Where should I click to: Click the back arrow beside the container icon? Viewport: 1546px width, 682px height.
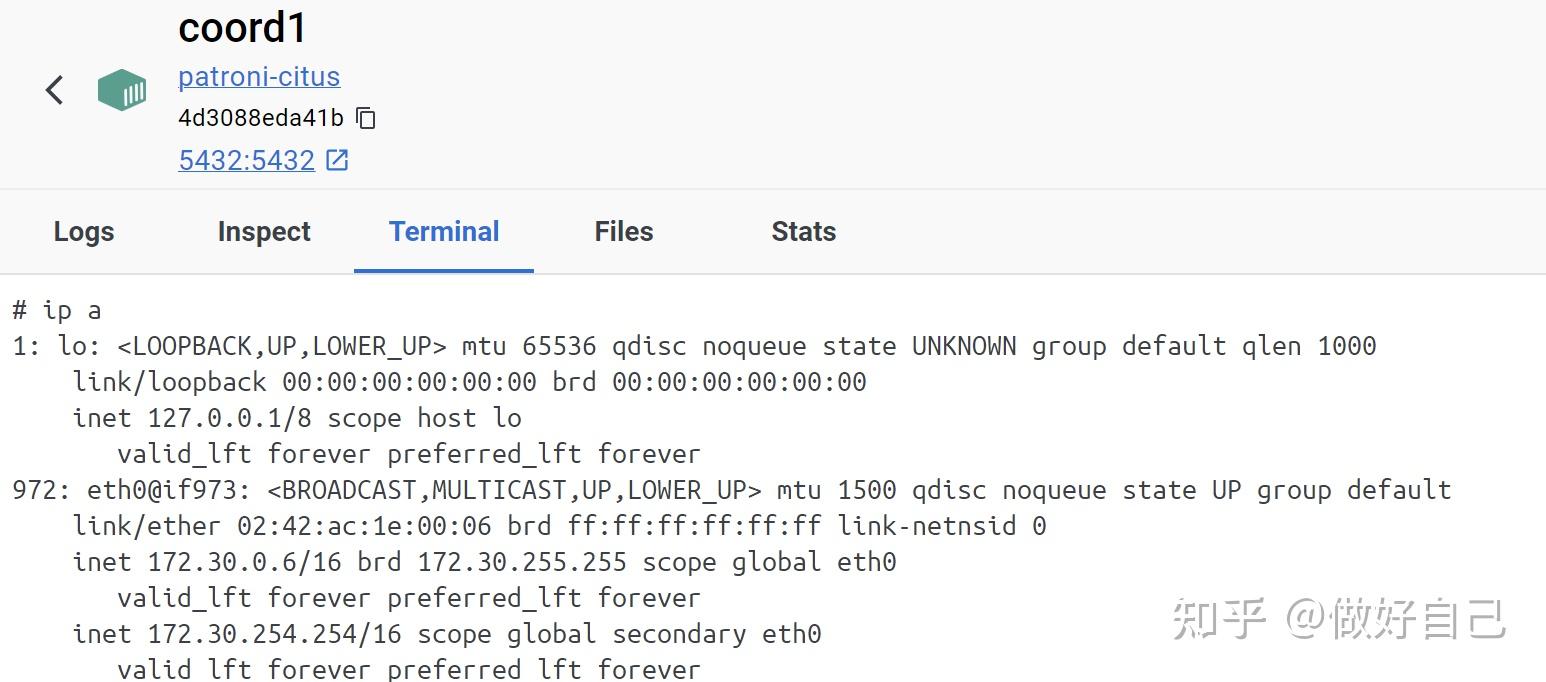click(x=53, y=90)
